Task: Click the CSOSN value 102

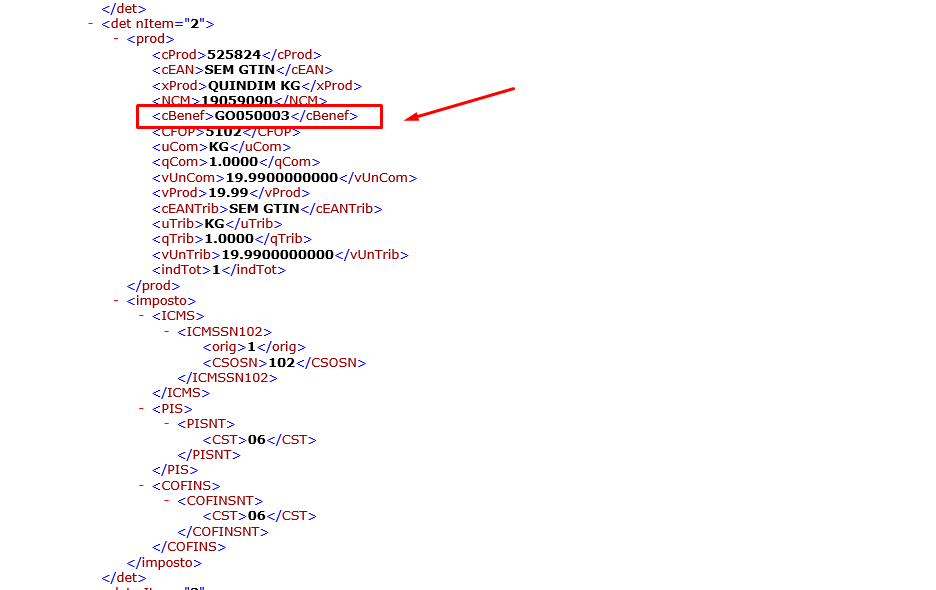Action: (282, 363)
